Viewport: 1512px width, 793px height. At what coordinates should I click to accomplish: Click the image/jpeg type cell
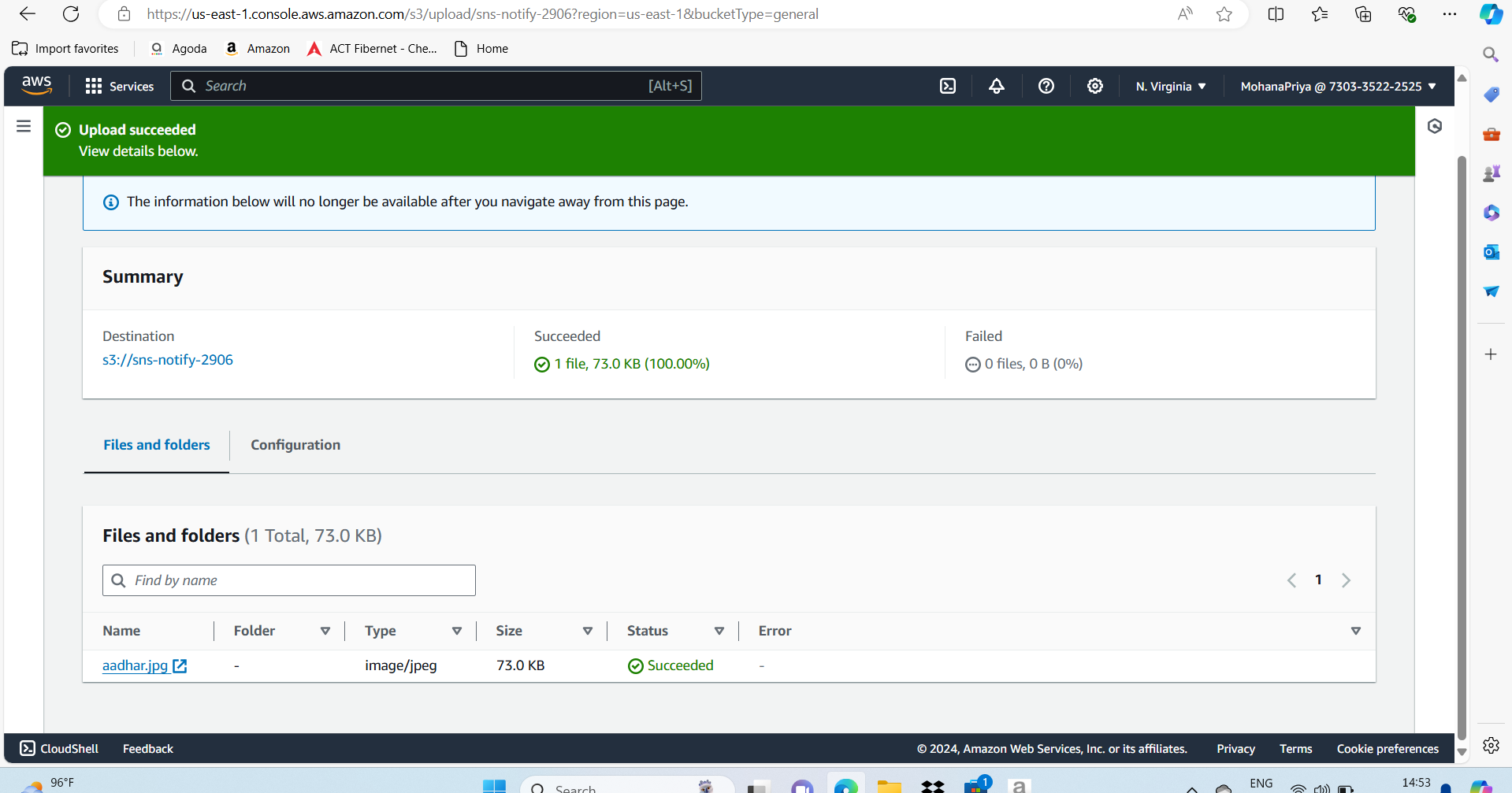coord(401,666)
